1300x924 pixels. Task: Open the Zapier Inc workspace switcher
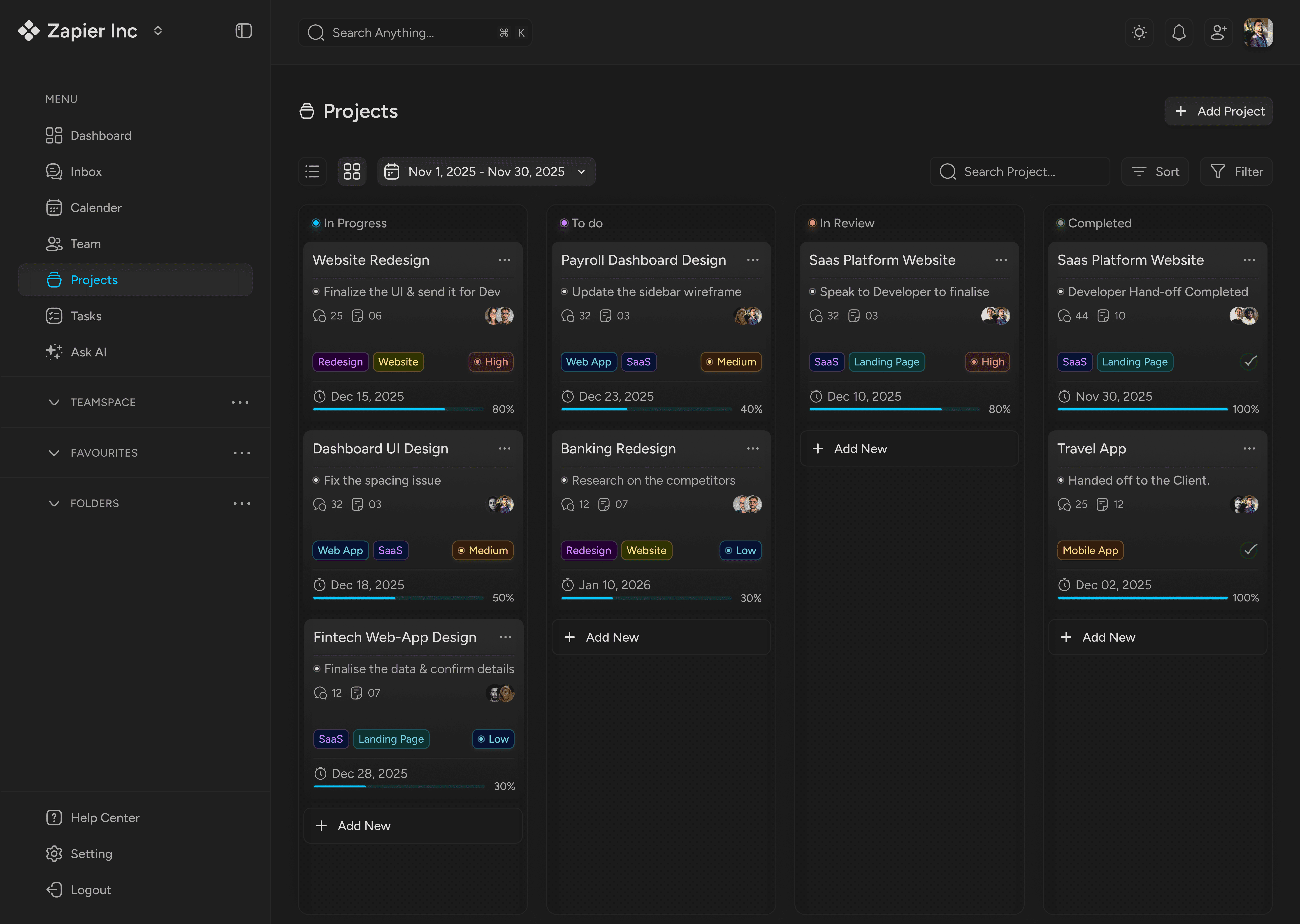tap(158, 31)
